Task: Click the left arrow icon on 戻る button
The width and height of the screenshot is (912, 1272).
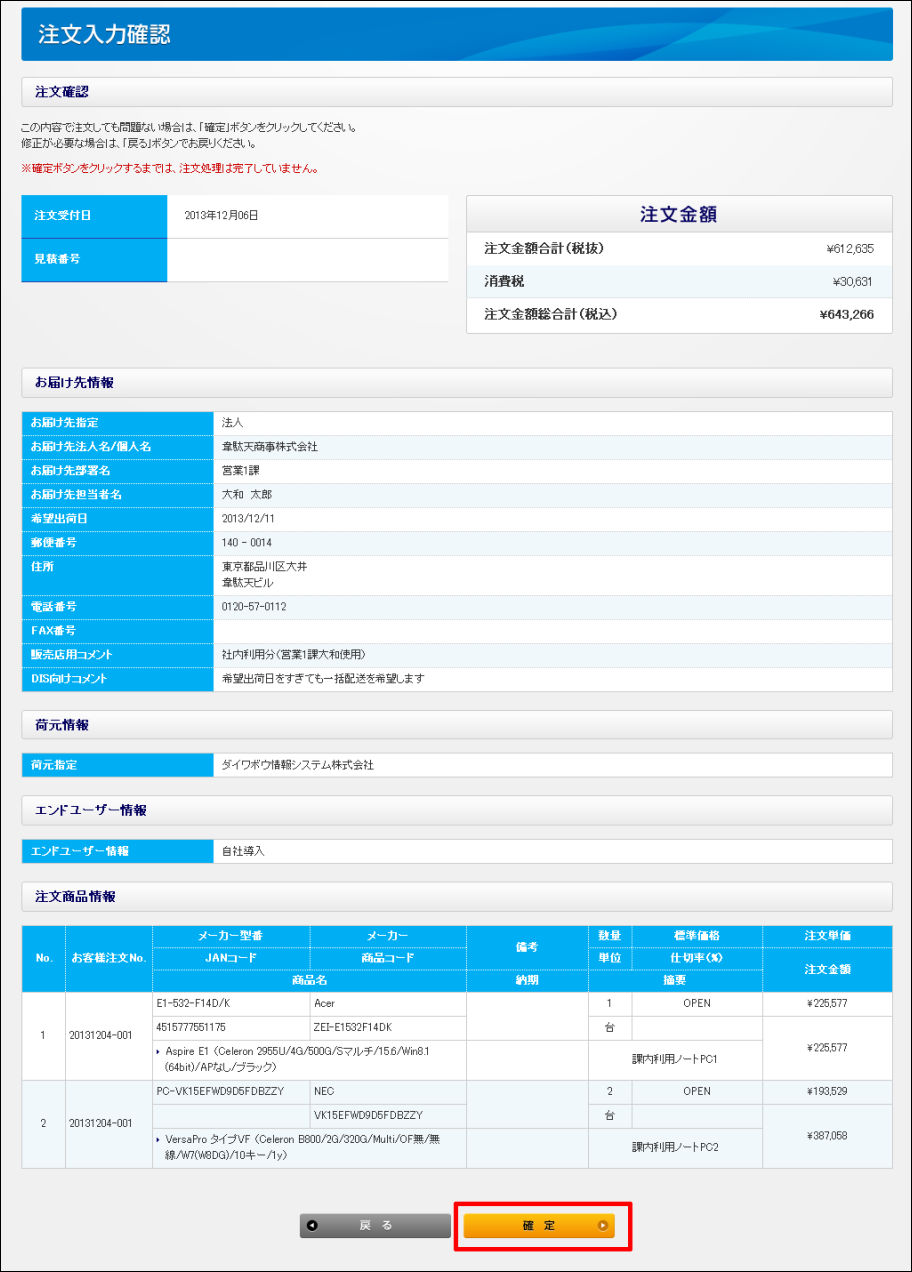Action: coord(312,1226)
